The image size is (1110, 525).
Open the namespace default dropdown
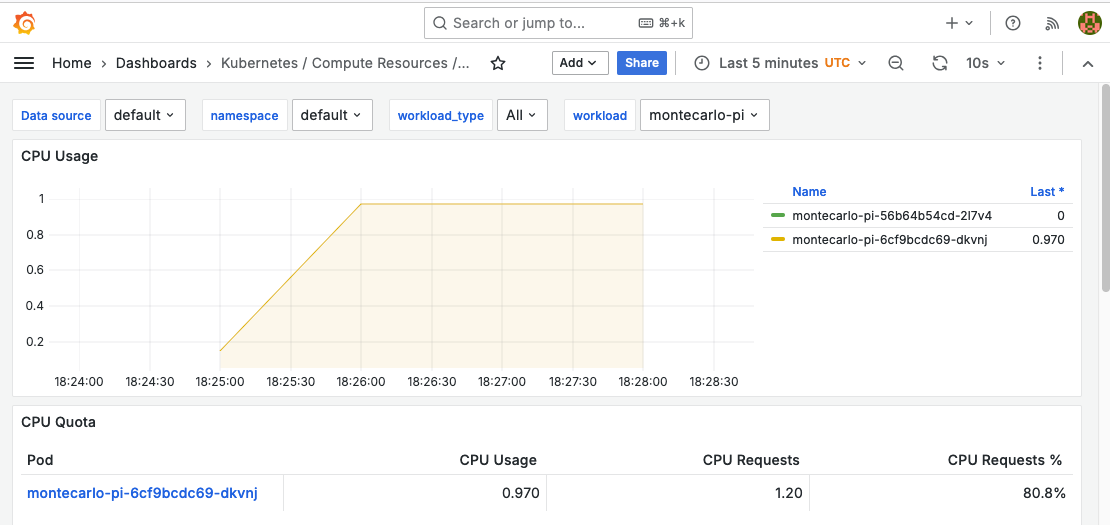pos(332,115)
